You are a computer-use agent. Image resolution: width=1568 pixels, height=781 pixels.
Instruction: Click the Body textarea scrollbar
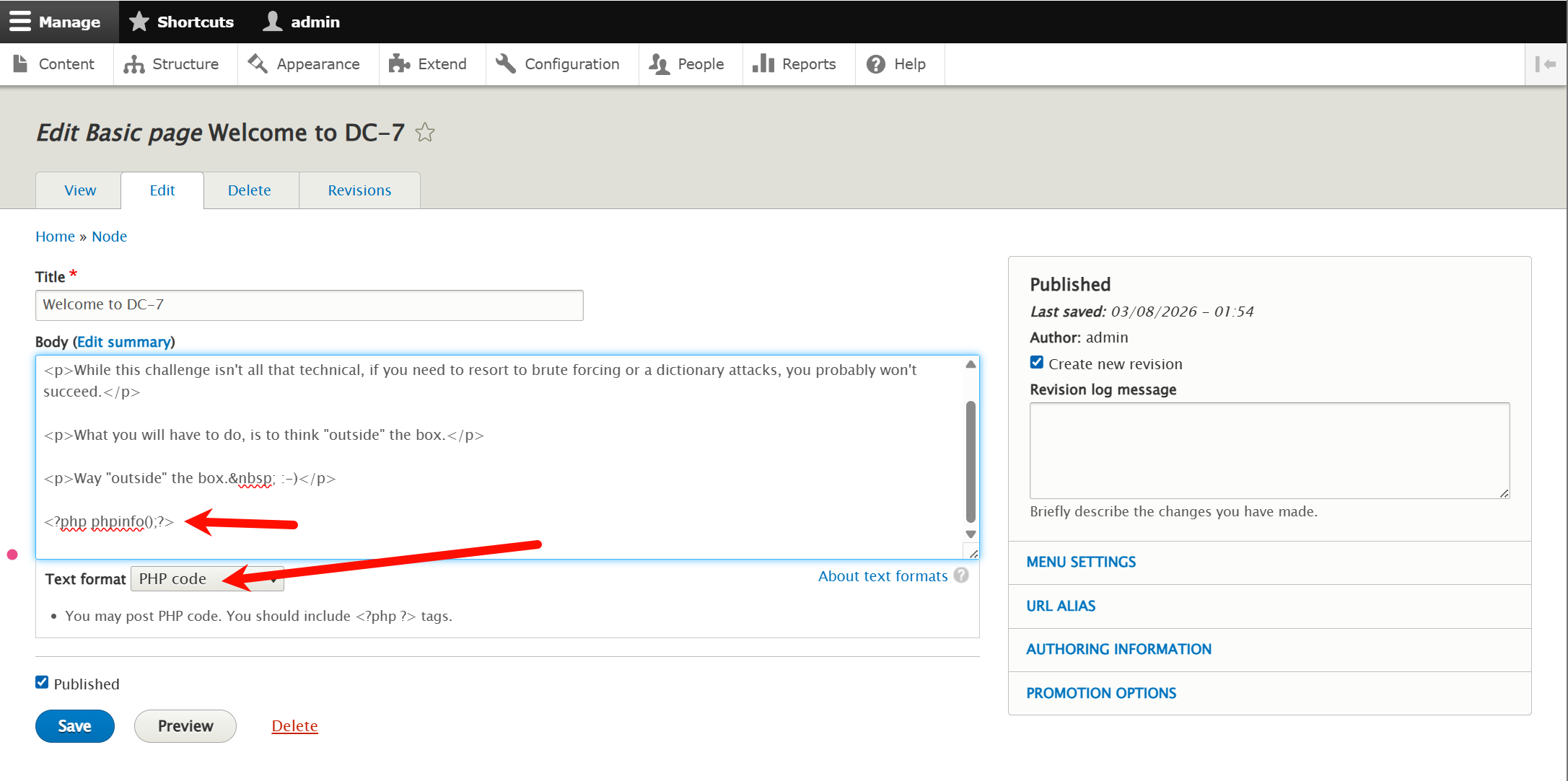(x=971, y=462)
